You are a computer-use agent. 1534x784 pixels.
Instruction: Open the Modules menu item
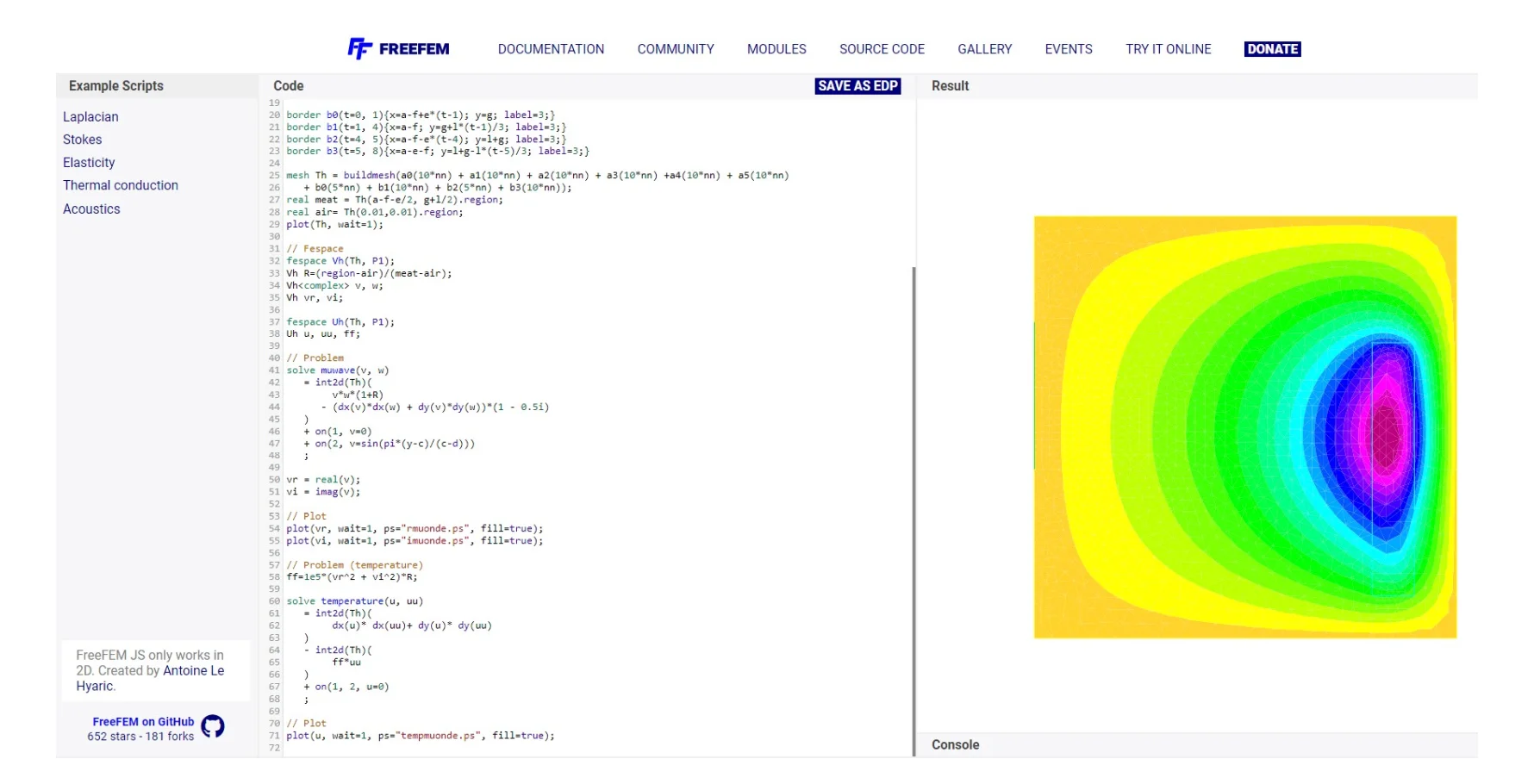[776, 49]
